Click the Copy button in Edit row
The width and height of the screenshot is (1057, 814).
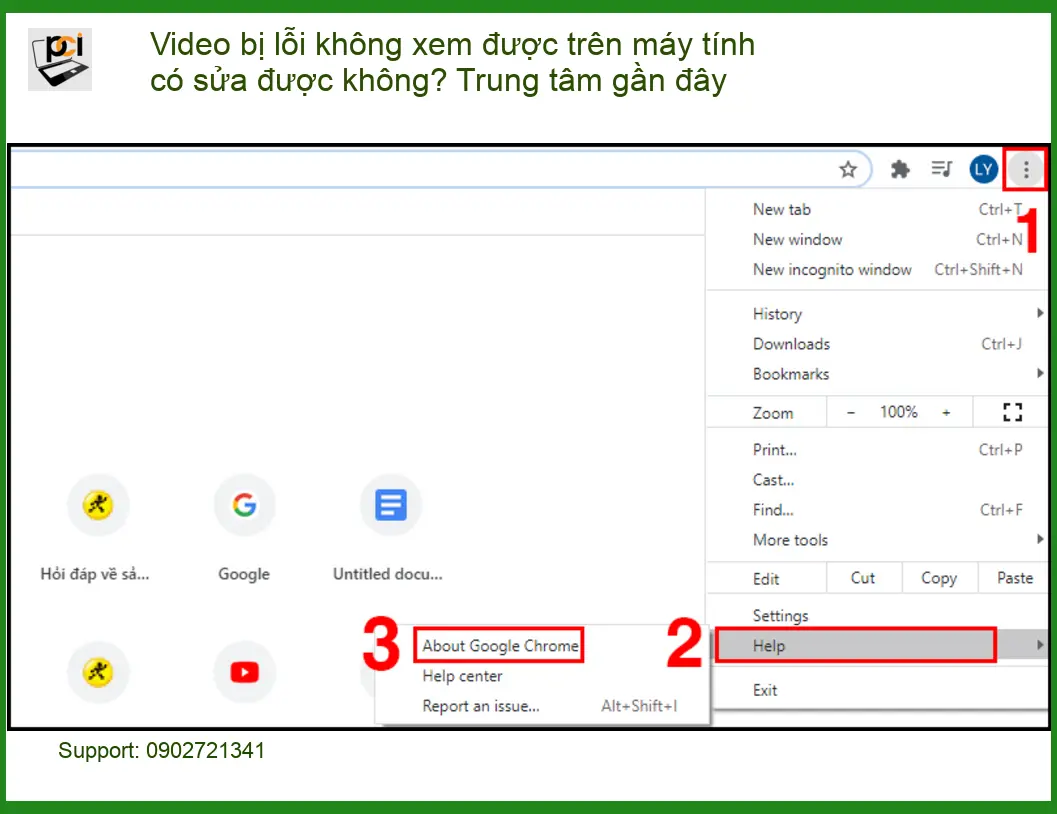(938, 578)
